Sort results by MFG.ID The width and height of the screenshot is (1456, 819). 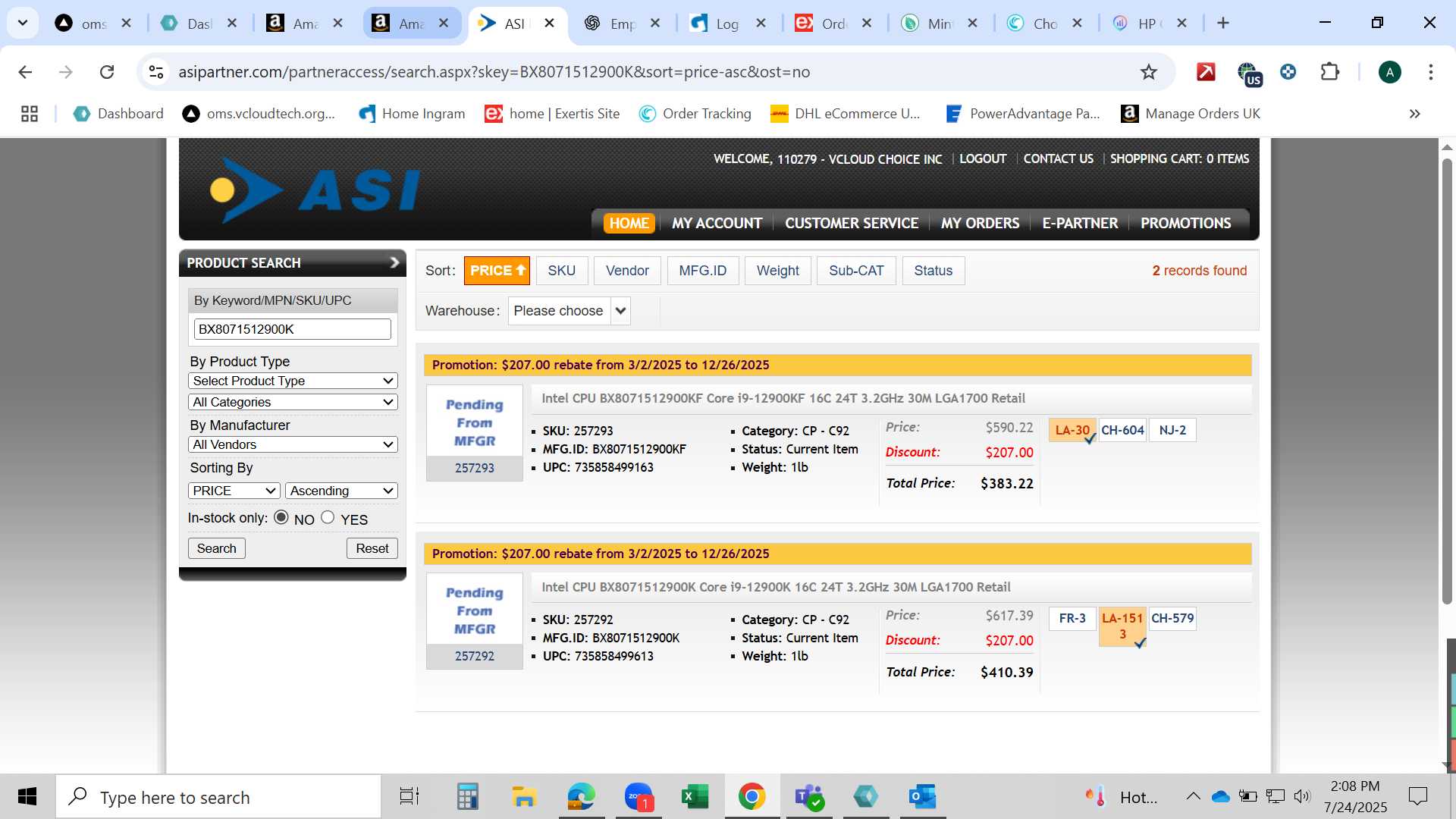[x=703, y=271]
